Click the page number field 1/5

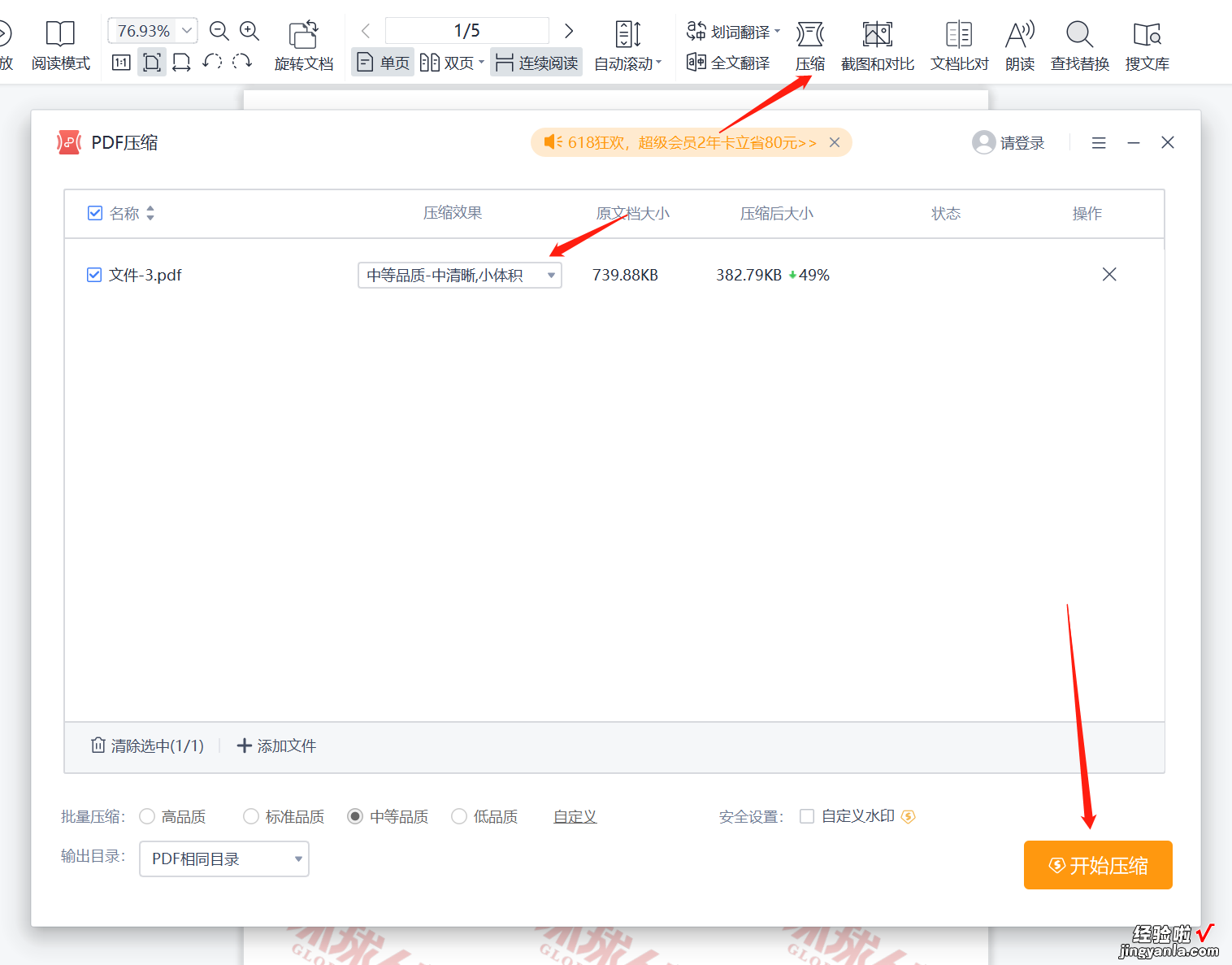pos(467,31)
